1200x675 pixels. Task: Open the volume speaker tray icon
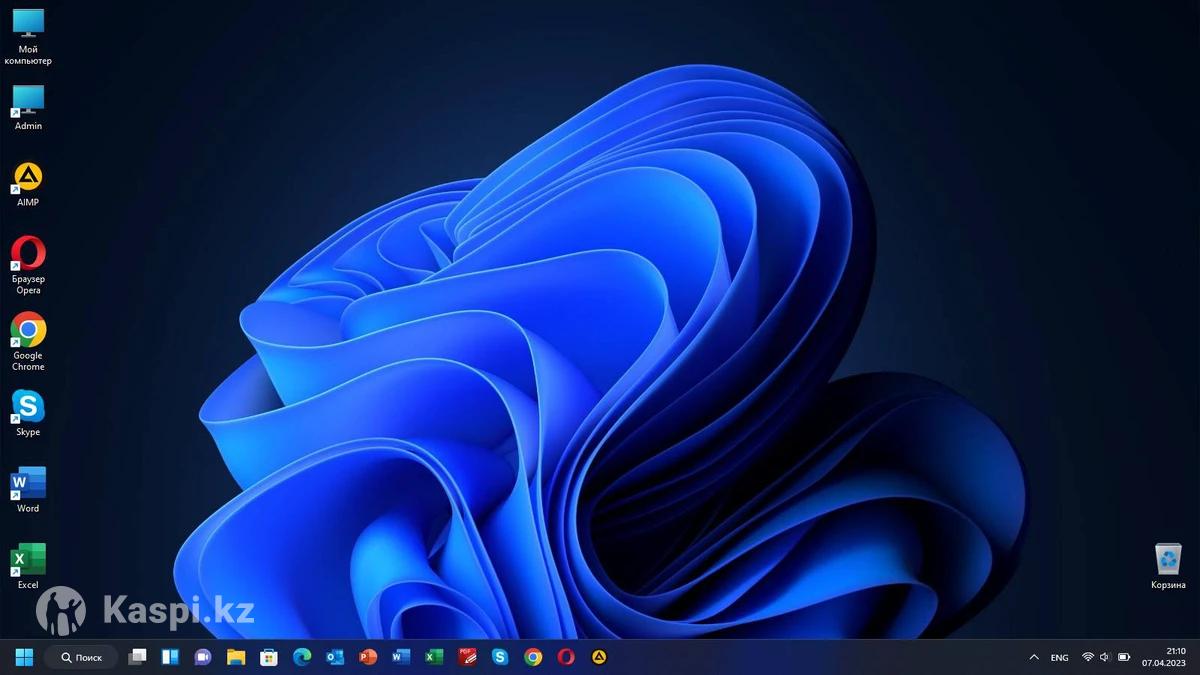click(x=1105, y=657)
